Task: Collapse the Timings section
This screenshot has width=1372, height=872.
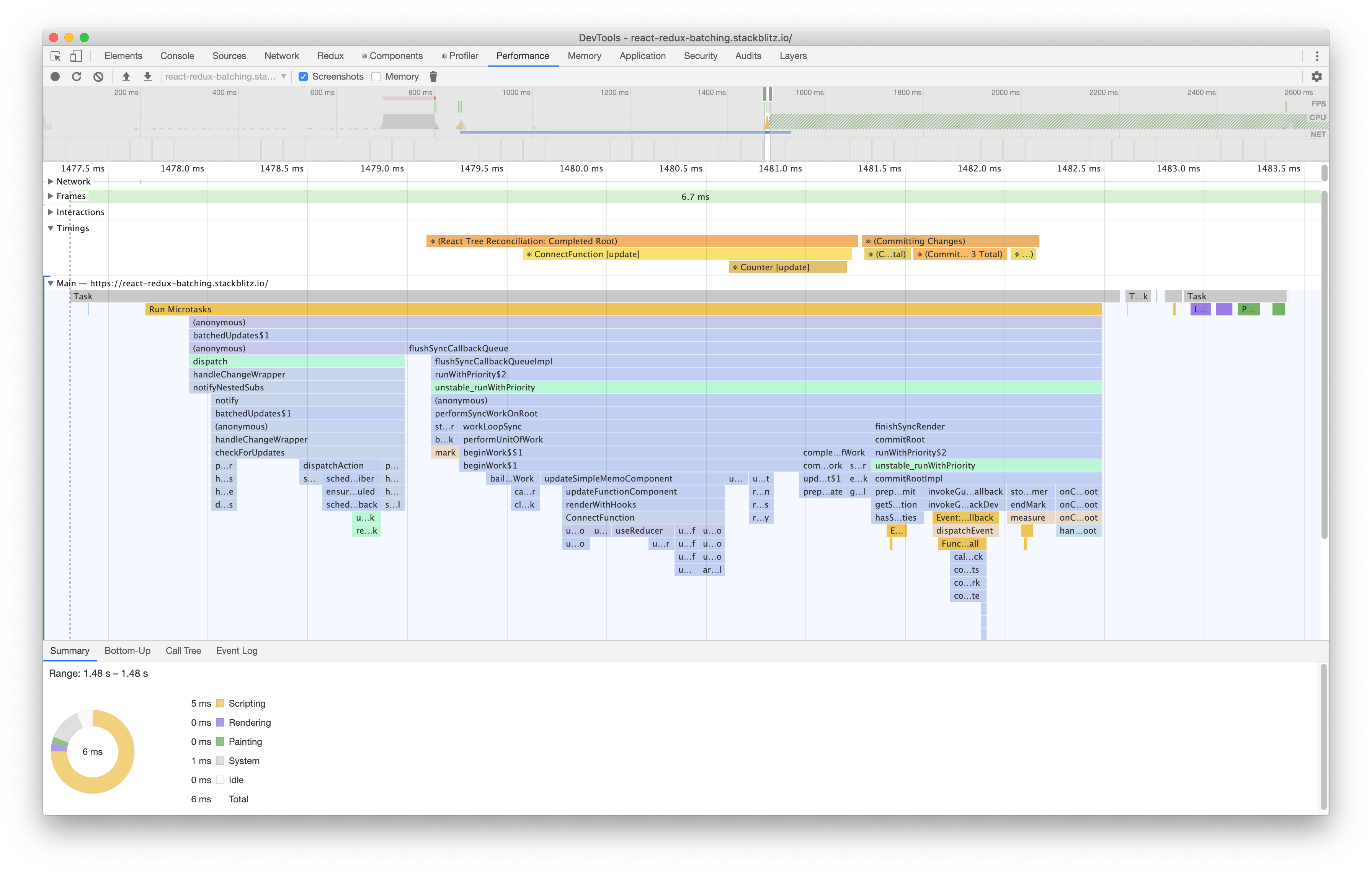Action: coord(50,228)
